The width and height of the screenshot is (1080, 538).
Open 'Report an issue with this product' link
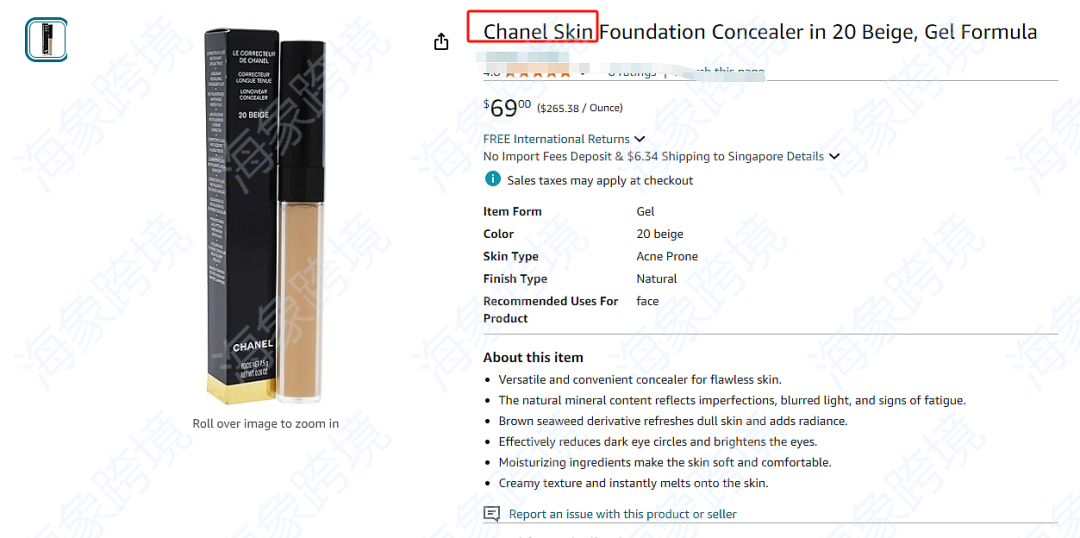pyautogui.click(x=623, y=514)
